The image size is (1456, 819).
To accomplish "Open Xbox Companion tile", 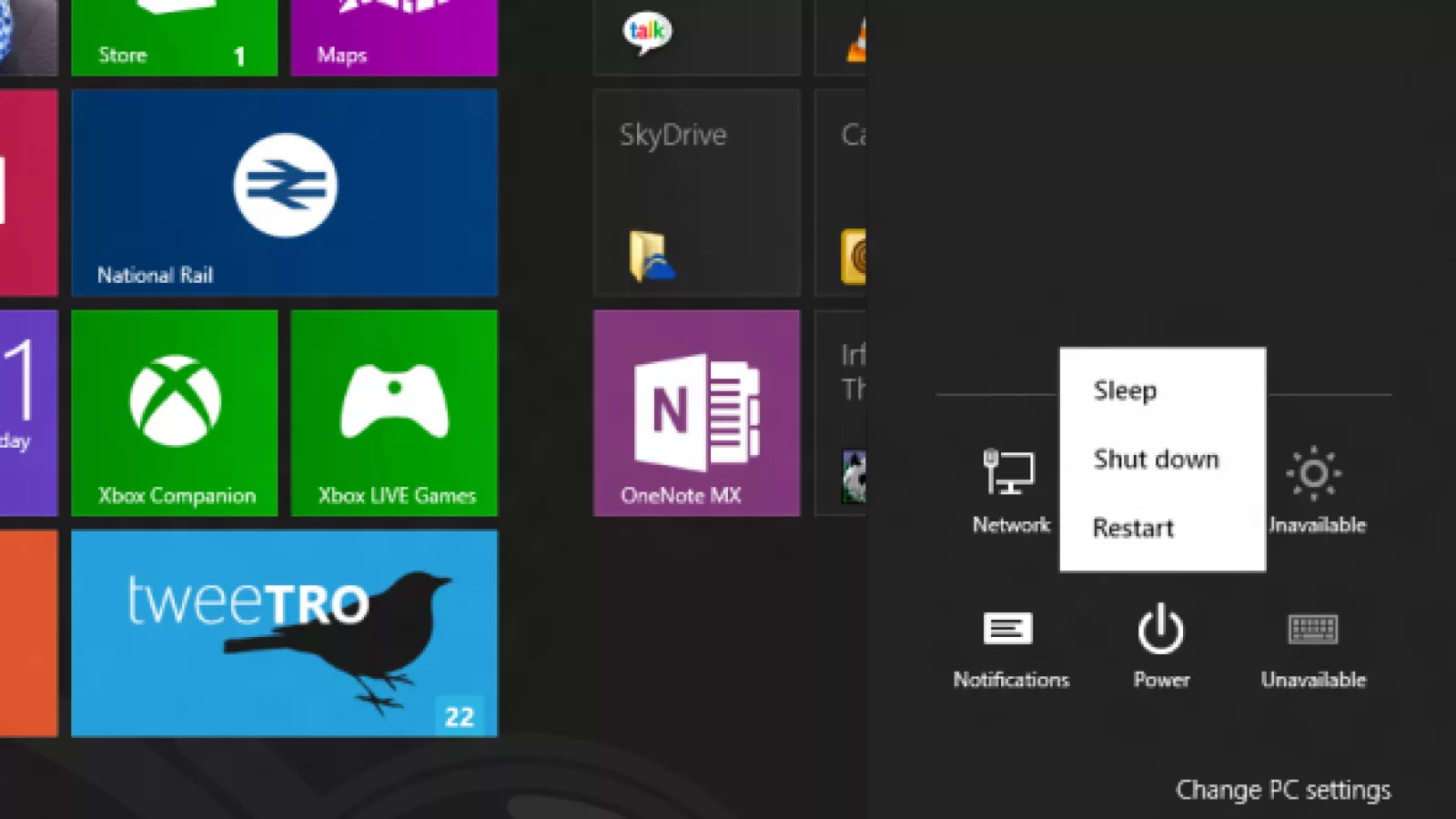I will 175,413.
